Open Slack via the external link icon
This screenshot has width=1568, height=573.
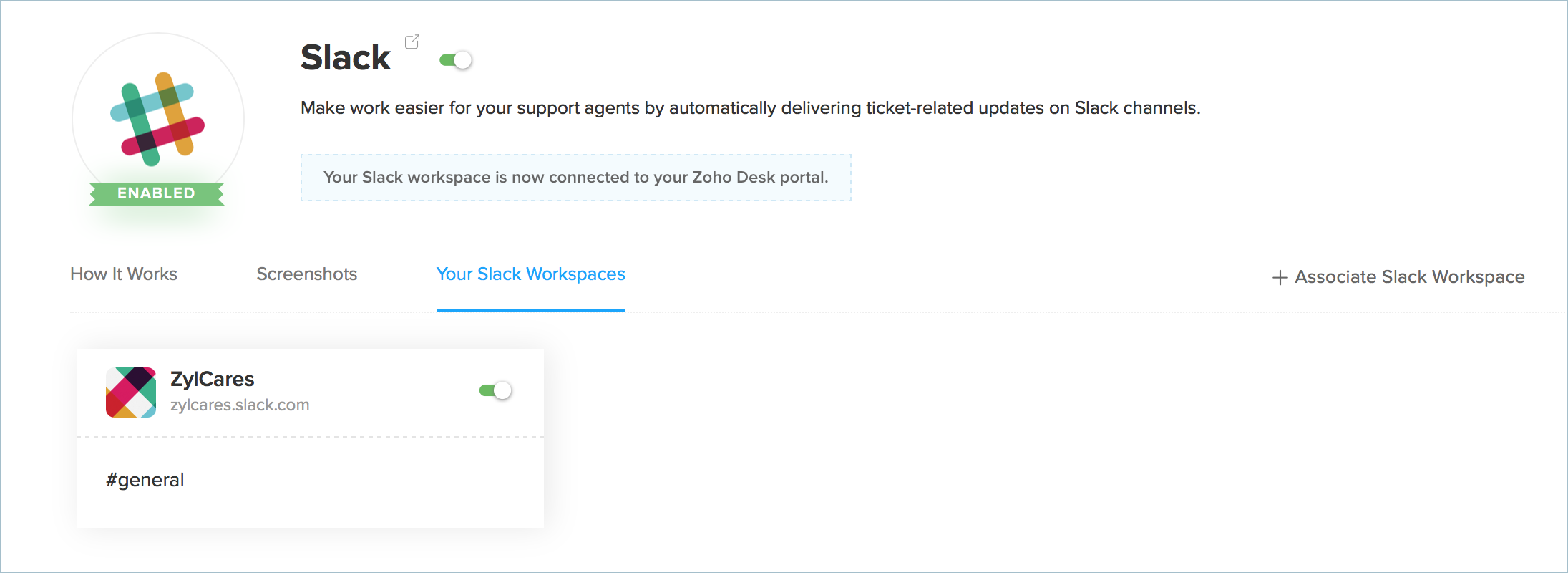[x=412, y=42]
